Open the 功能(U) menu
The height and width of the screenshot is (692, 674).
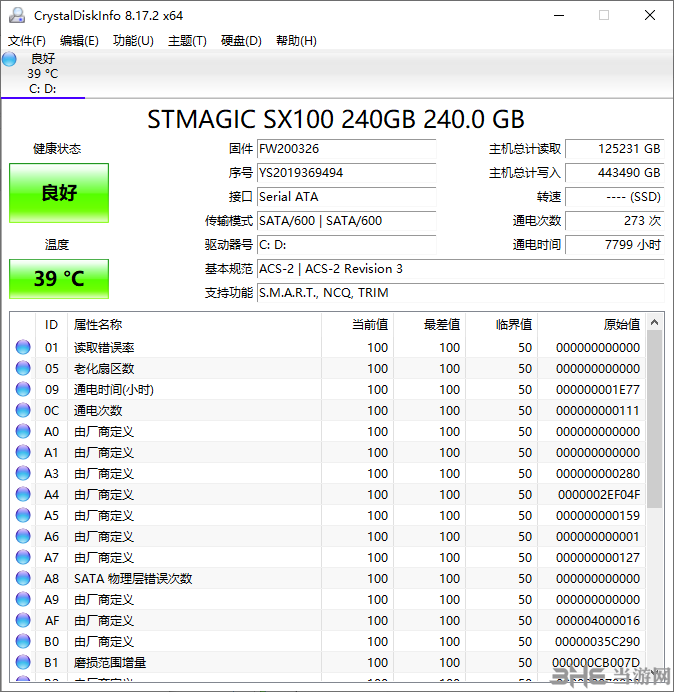[x=133, y=41]
